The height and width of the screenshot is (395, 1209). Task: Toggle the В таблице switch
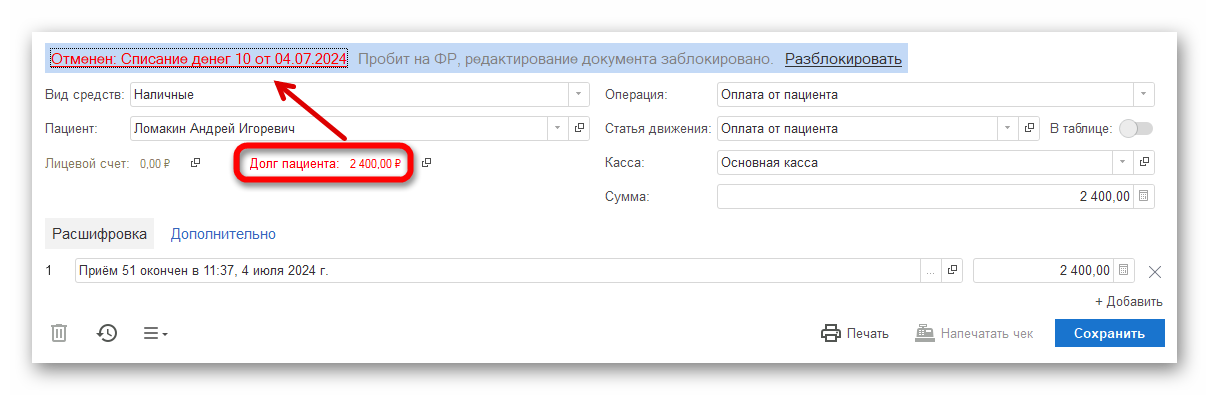(x=1136, y=128)
